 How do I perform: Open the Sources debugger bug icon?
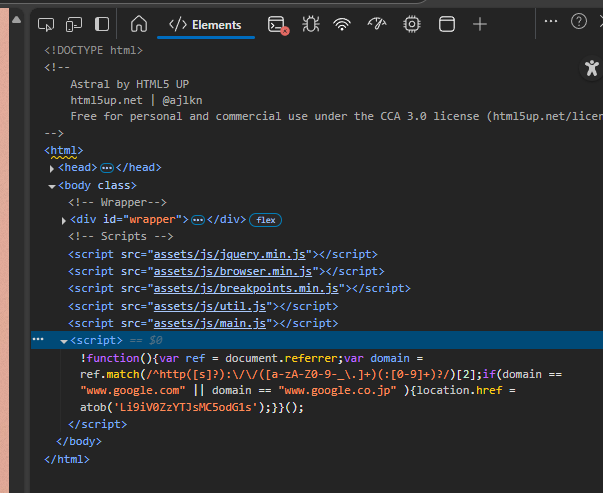point(311,24)
